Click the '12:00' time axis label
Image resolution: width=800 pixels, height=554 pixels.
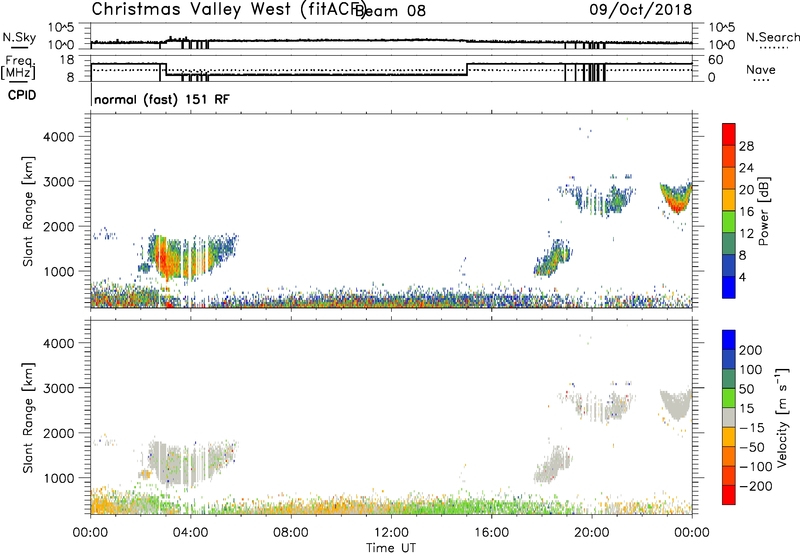tap(391, 533)
